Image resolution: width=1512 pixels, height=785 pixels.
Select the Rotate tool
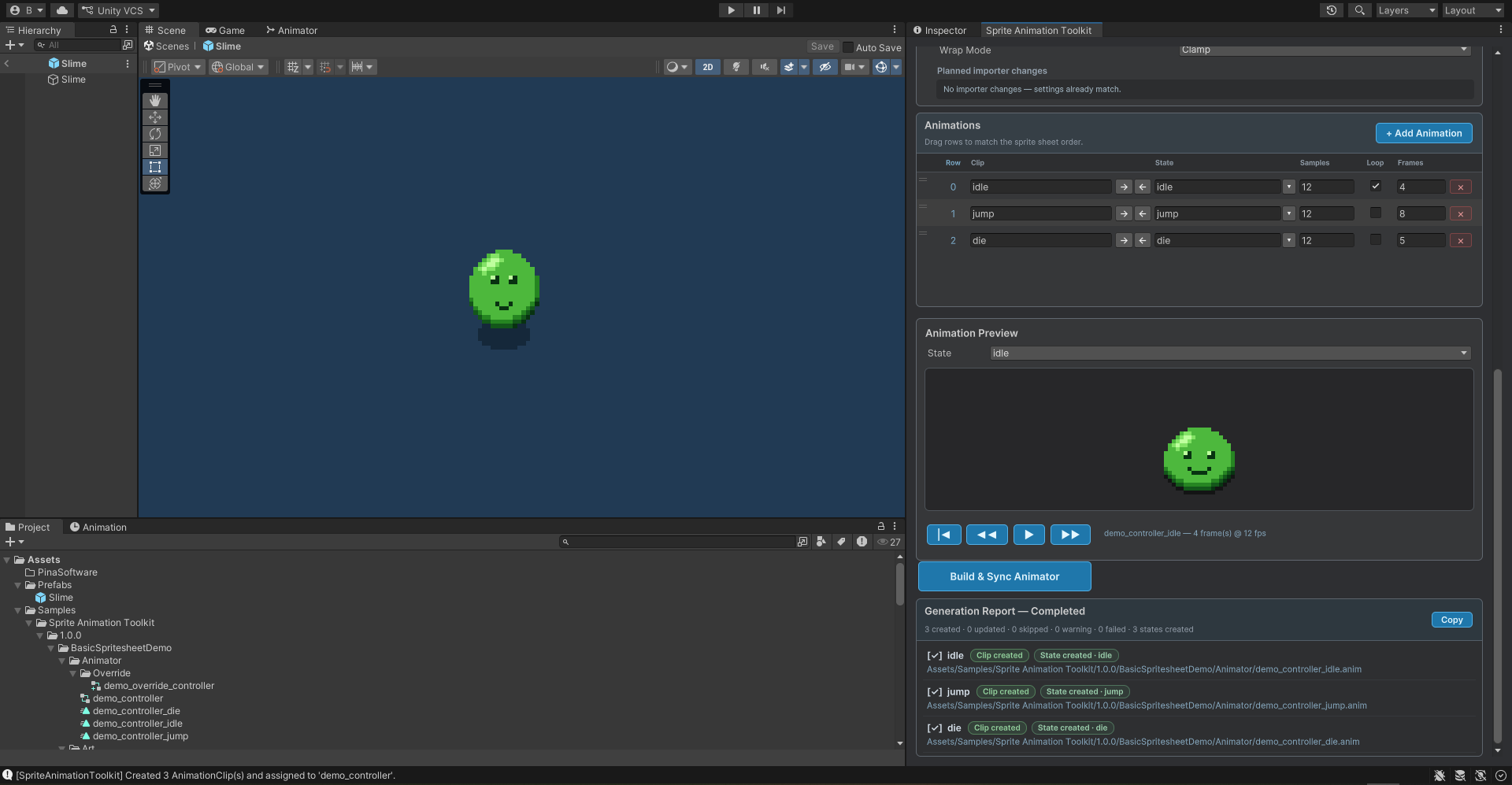(155, 134)
